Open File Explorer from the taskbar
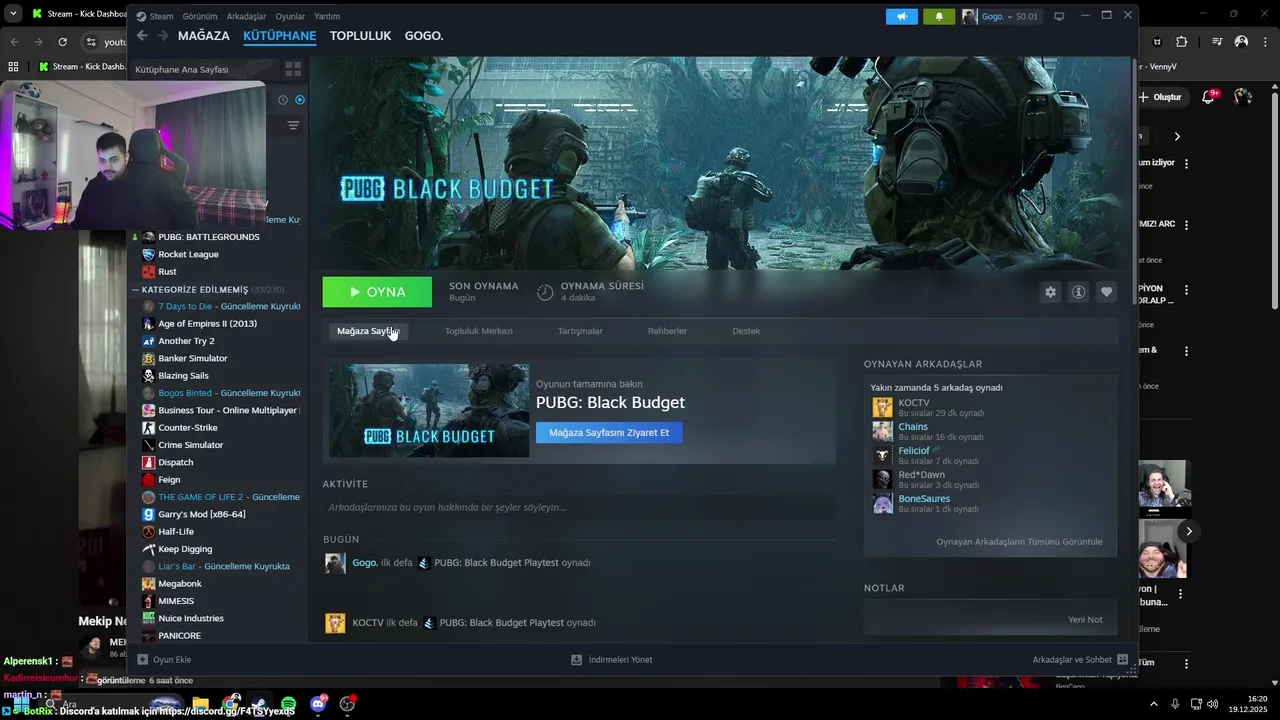Image resolution: width=1280 pixels, height=720 pixels. (x=201, y=704)
